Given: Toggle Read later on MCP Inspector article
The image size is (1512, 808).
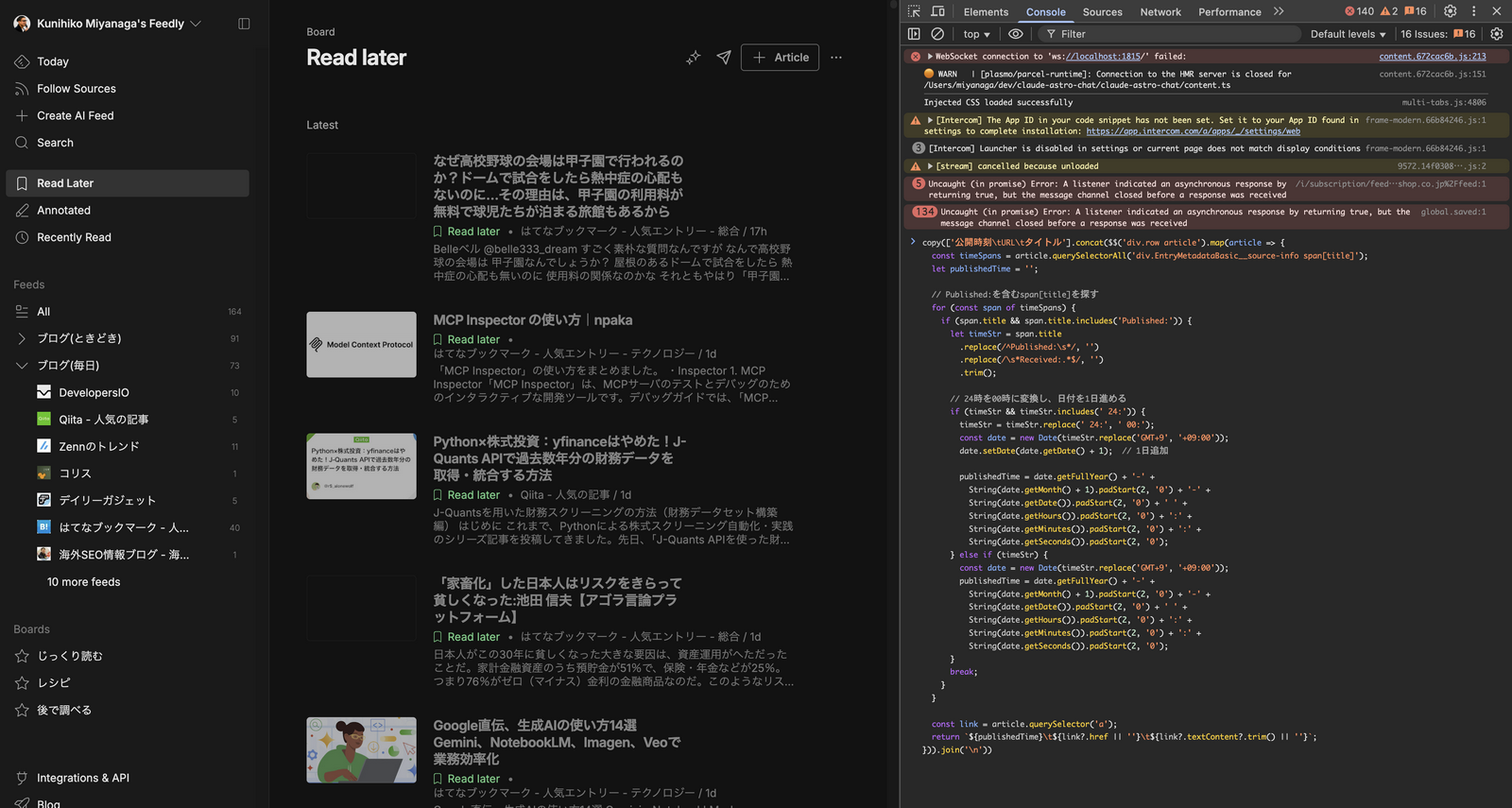Looking at the screenshot, I should 467,340.
